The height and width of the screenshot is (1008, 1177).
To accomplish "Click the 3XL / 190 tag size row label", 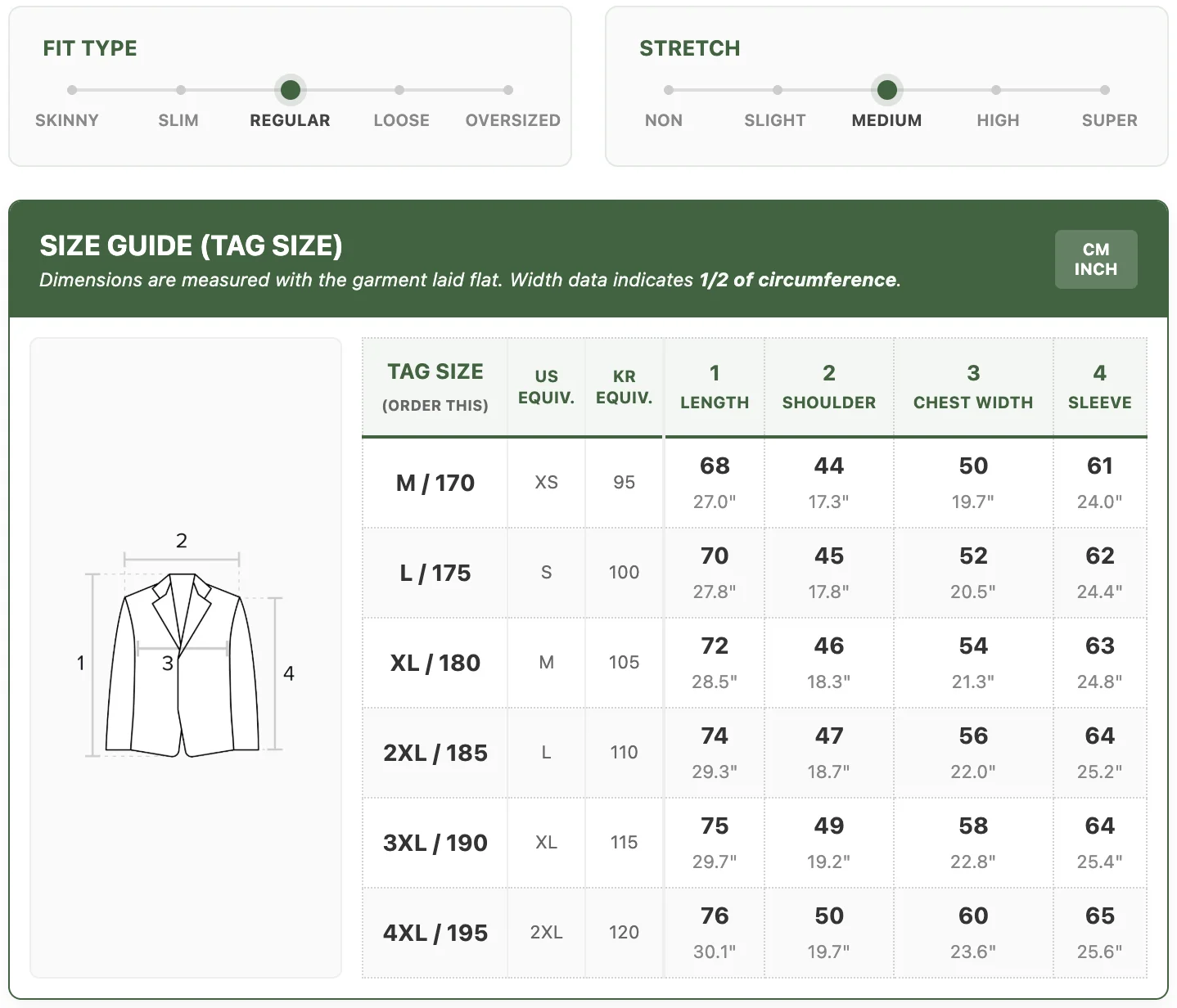I will coord(435,843).
